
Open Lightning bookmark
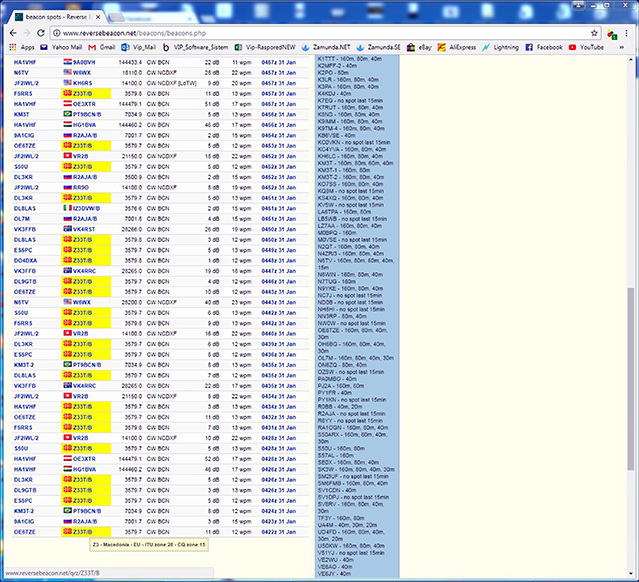[500, 47]
